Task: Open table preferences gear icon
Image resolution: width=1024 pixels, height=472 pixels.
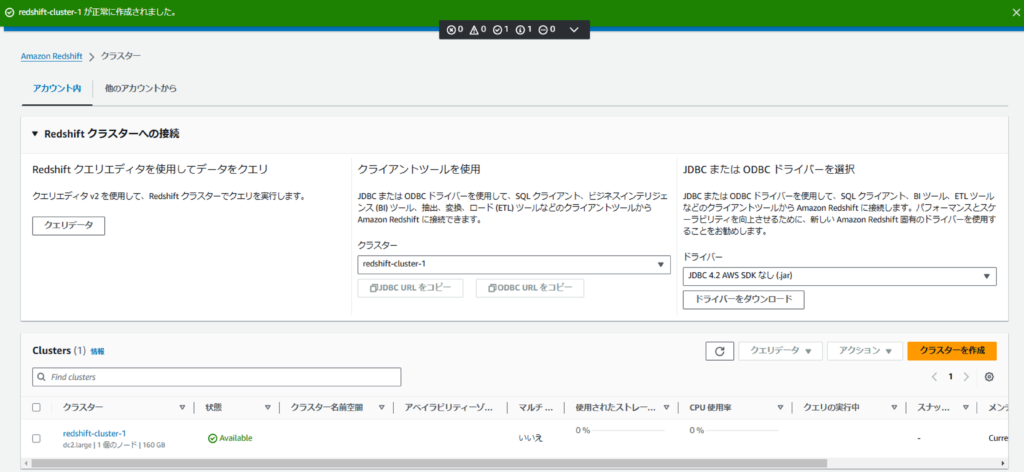Action: pyautogui.click(x=989, y=377)
